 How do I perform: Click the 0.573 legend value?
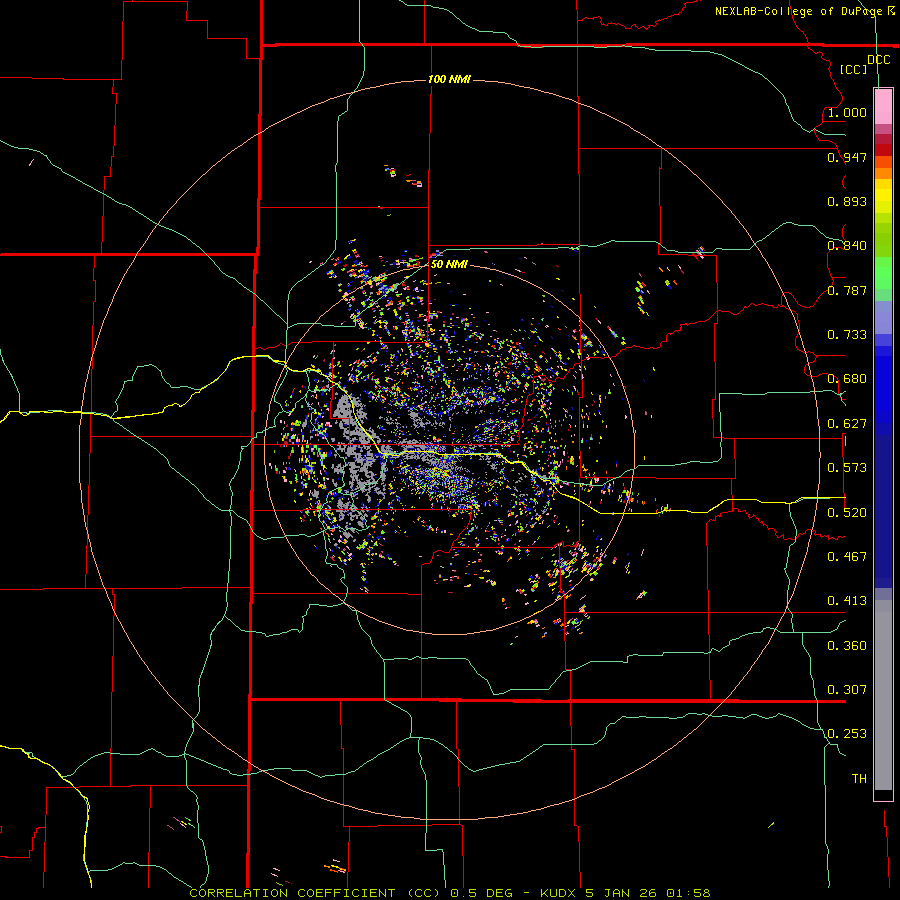[847, 468]
